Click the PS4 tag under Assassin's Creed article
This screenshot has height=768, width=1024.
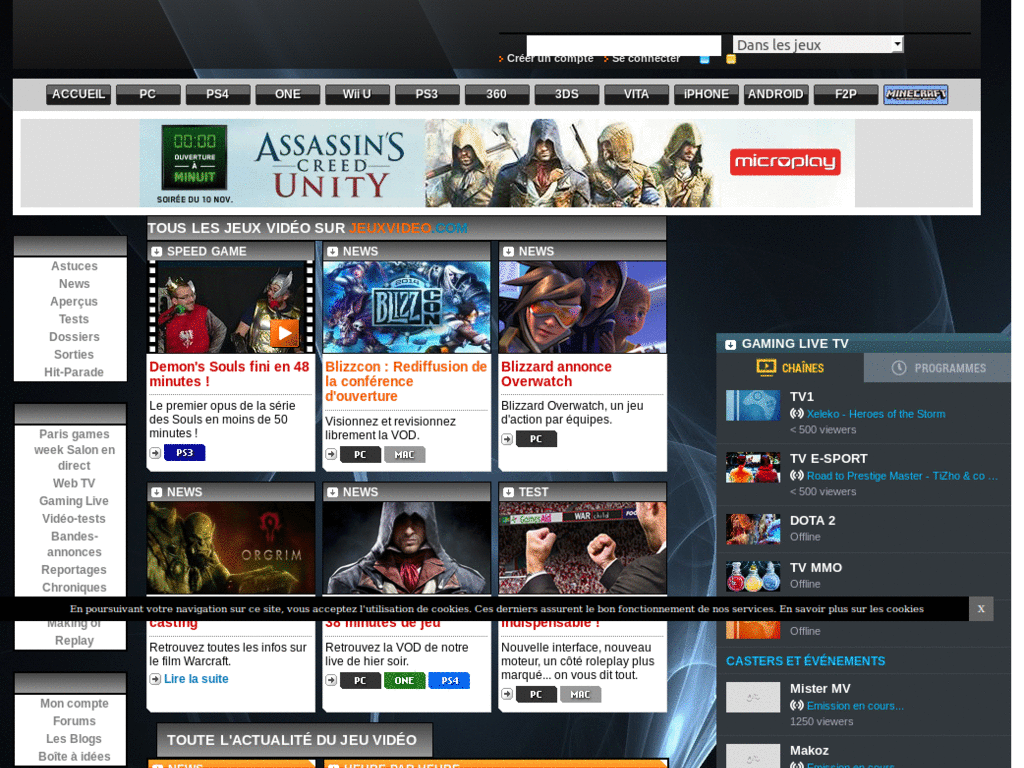click(x=450, y=680)
